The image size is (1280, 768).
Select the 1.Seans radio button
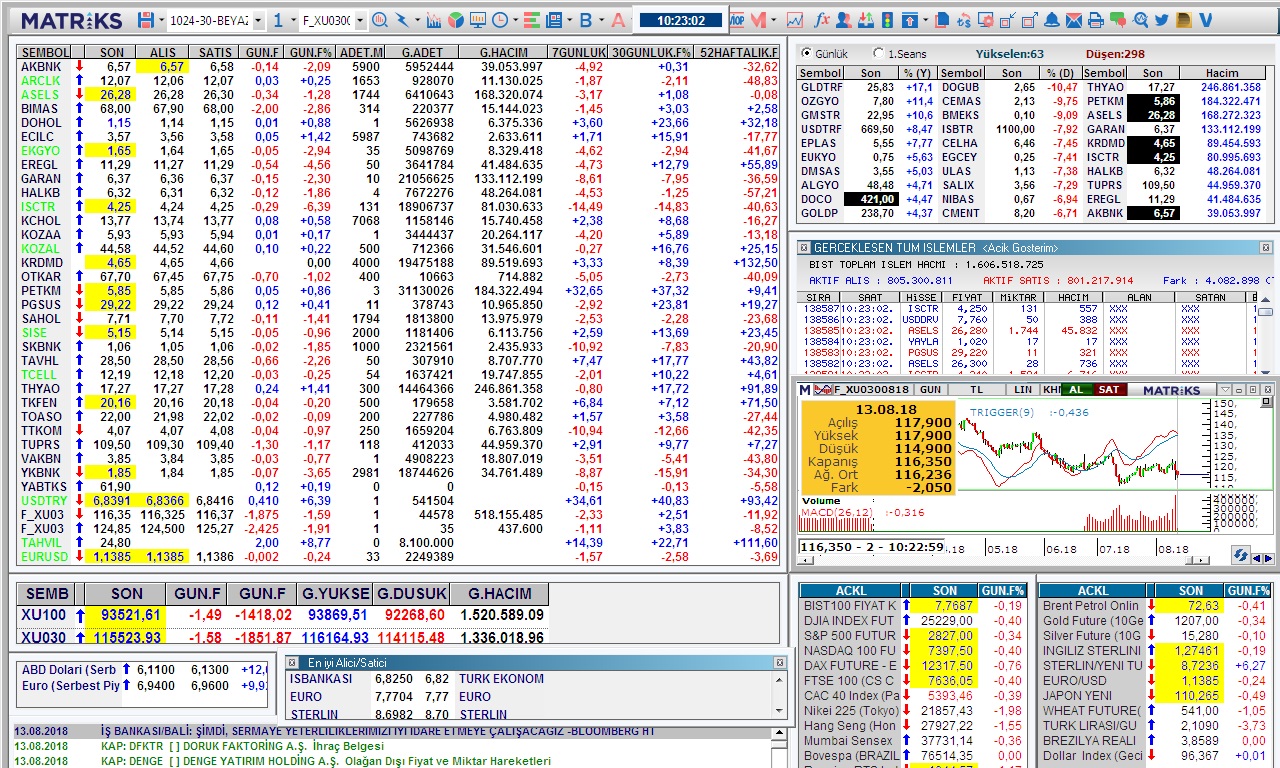pyautogui.click(x=878, y=53)
